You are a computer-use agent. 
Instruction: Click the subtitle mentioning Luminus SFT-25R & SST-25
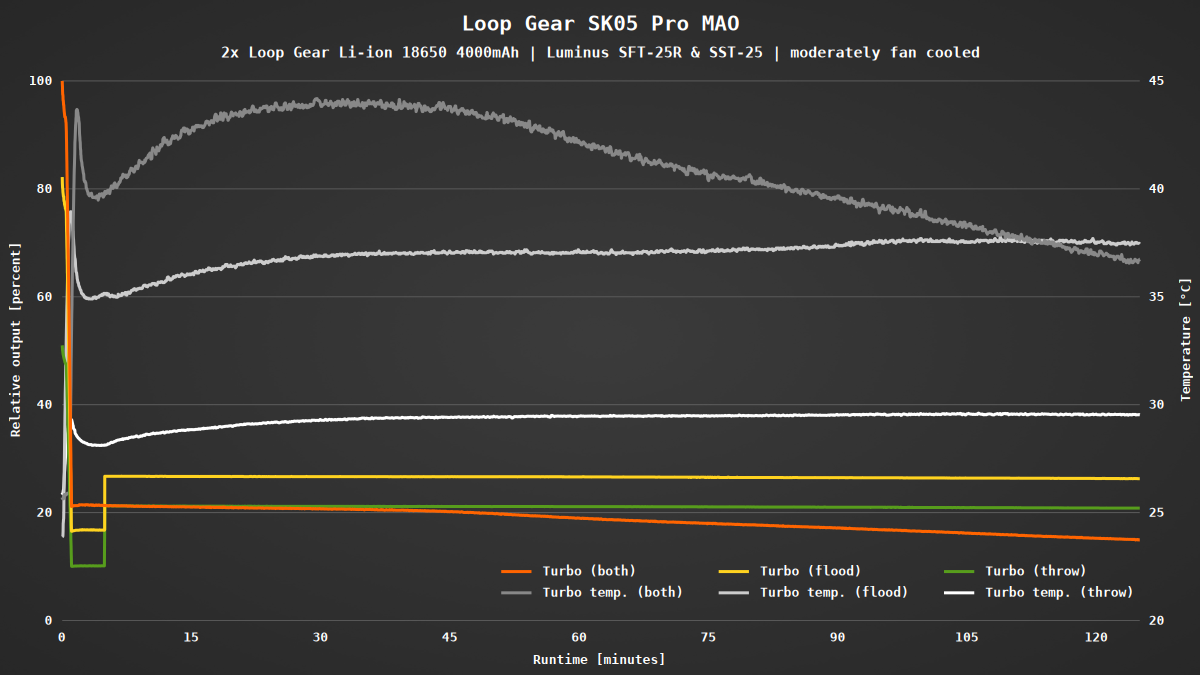(600, 52)
